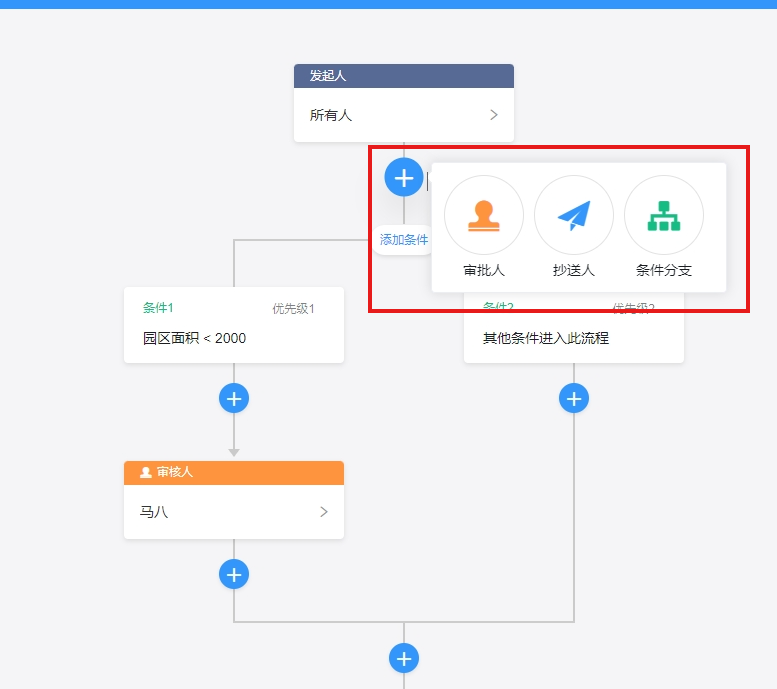Select the 审批人 stamp icon
Image resolution: width=777 pixels, height=689 pixels.
coord(484,215)
